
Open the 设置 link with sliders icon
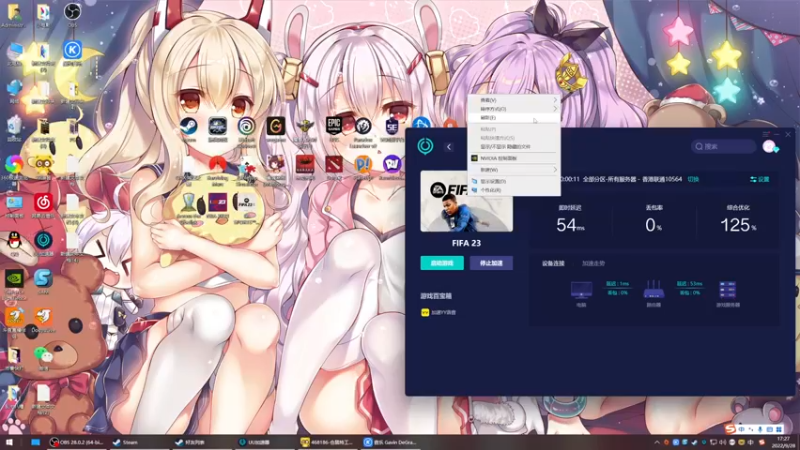click(x=759, y=179)
